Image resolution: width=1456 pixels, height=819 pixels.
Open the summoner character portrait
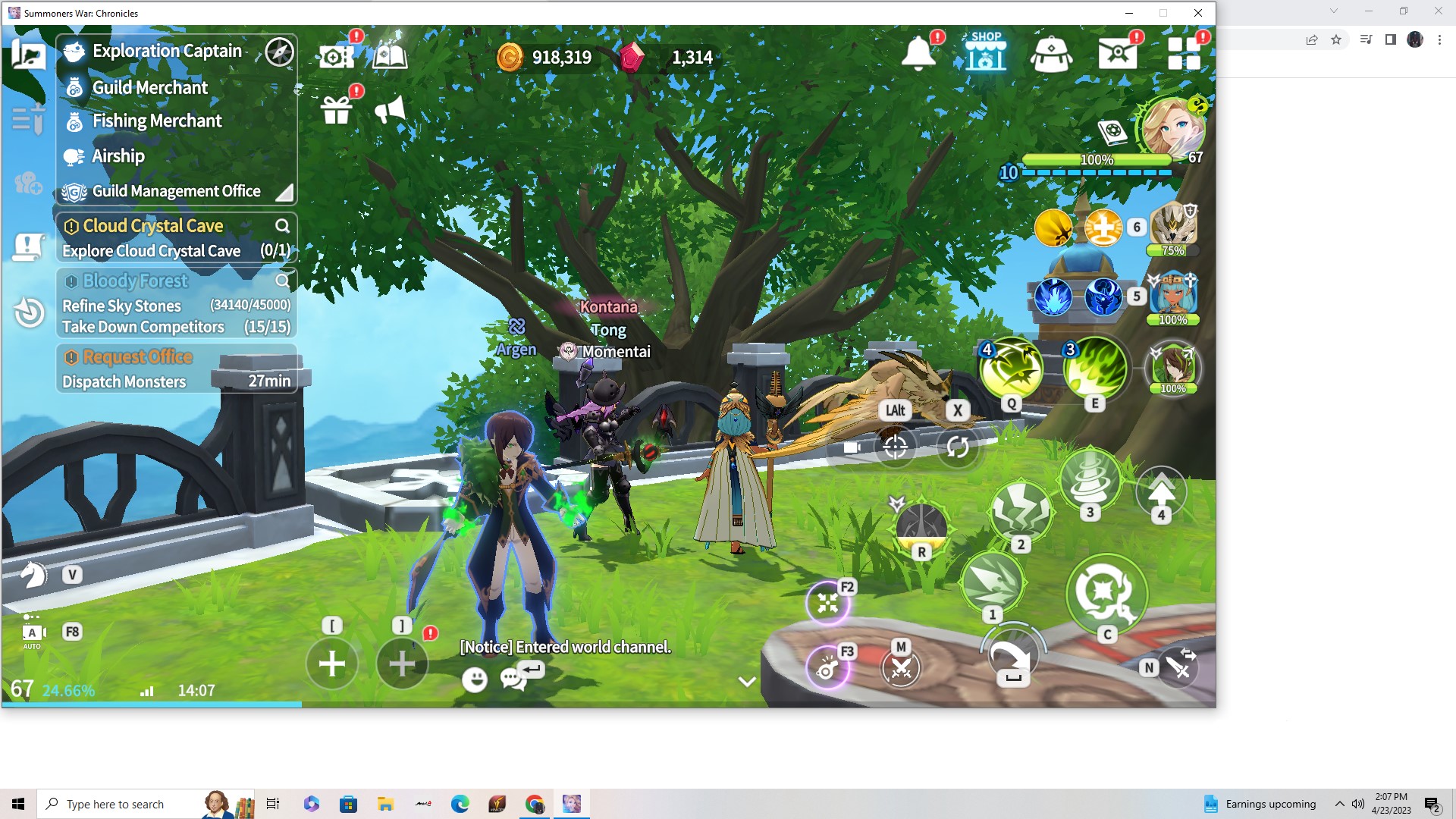click(x=1172, y=128)
